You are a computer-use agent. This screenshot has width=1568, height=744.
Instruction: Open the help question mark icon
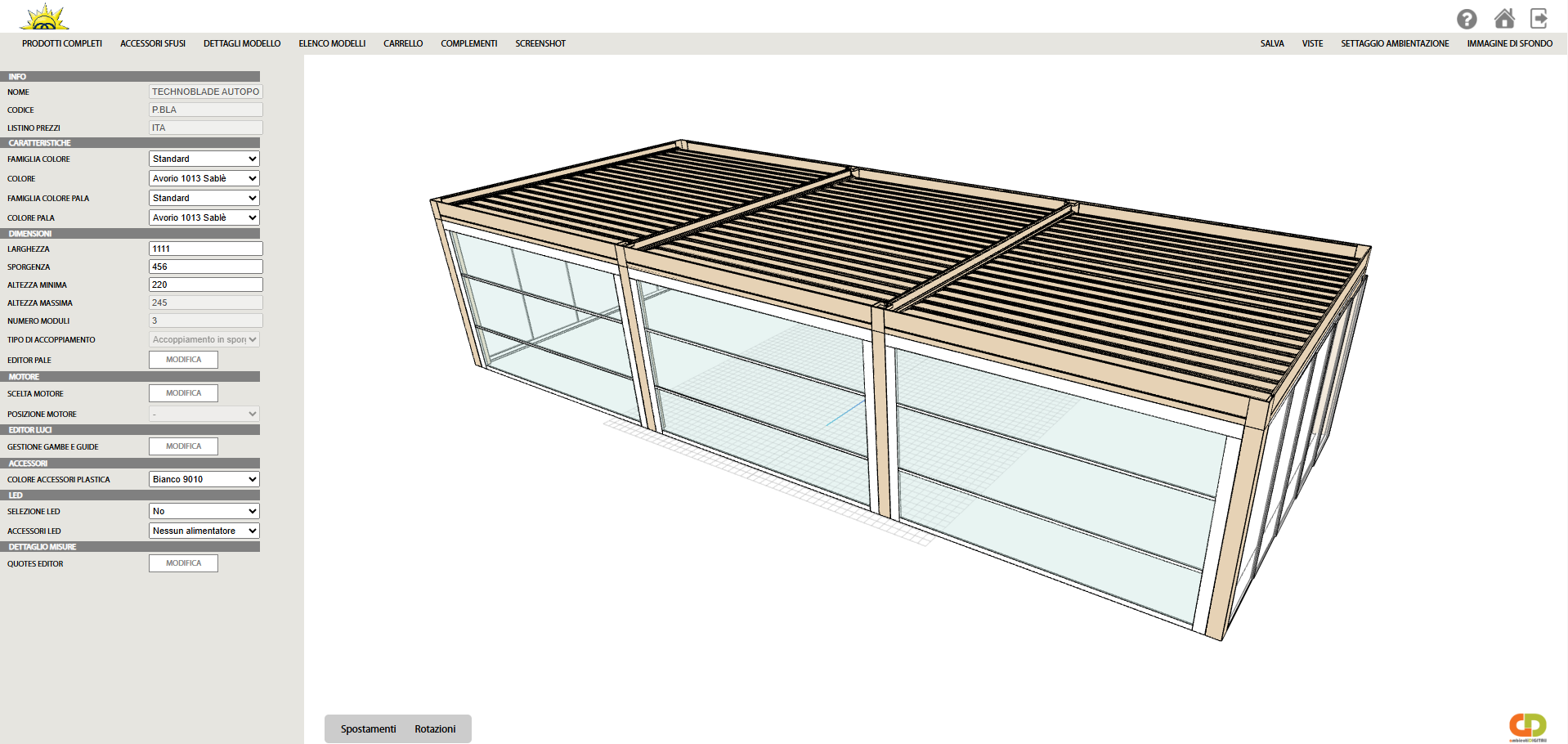[1467, 19]
